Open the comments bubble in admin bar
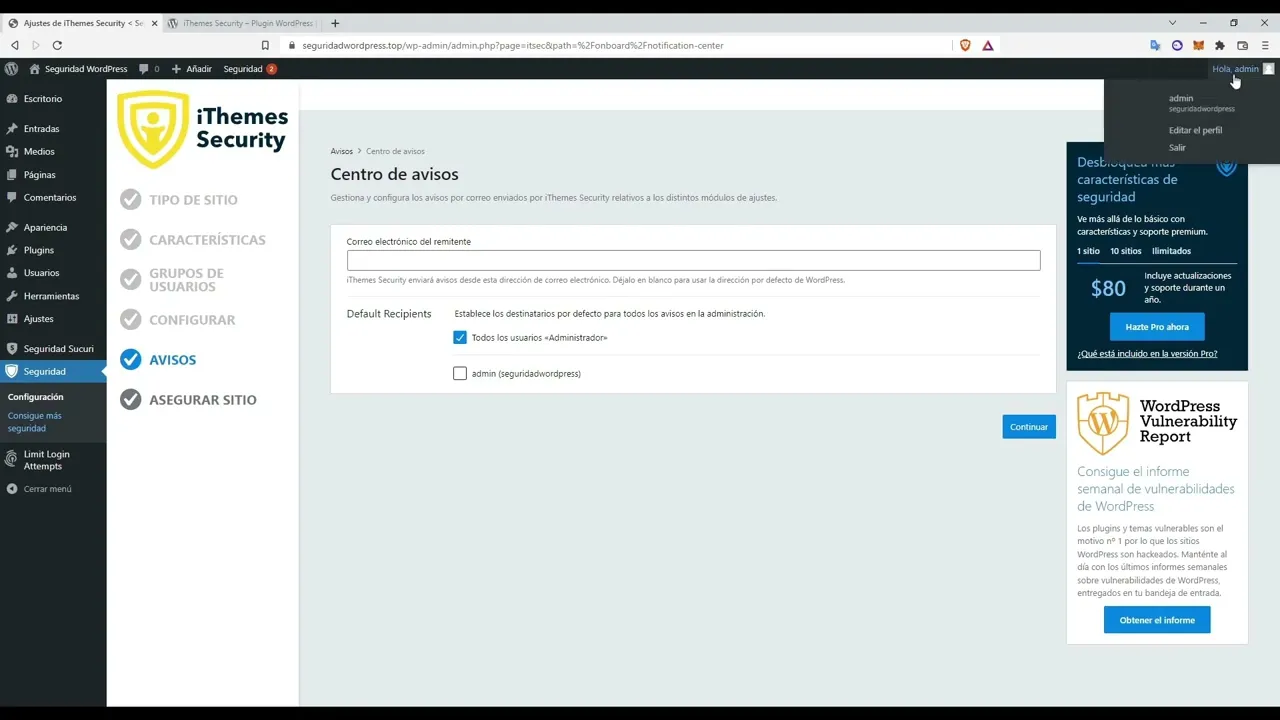 pyautogui.click(x=149, y=69)
